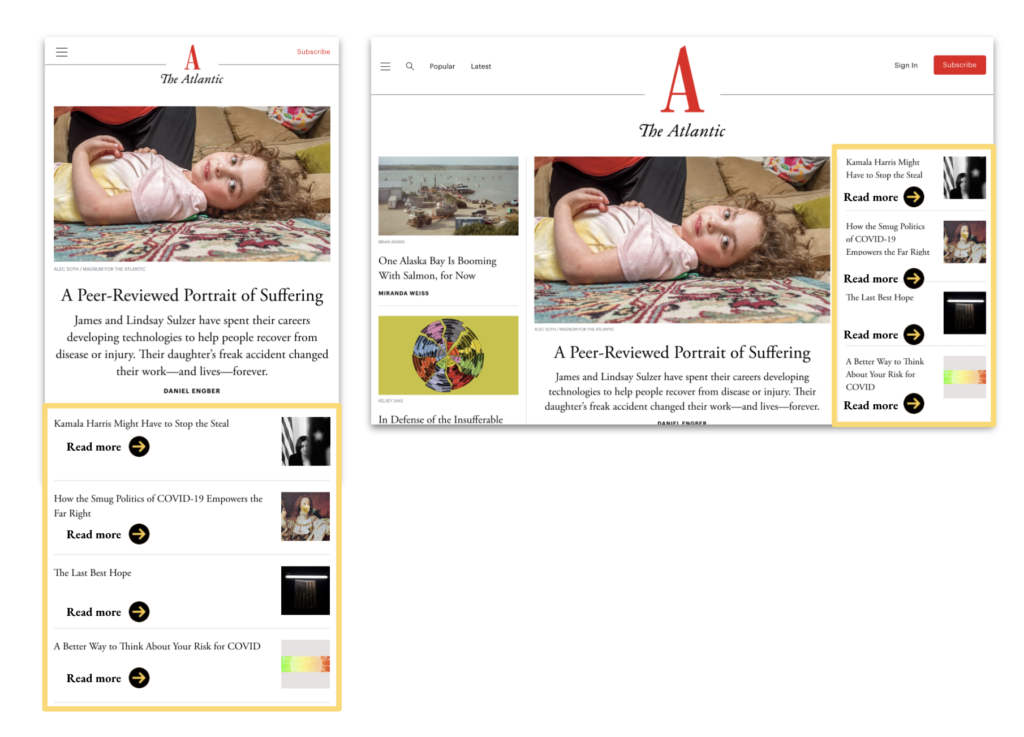Click Kamala Harris thumbnail in mobile list
1024x737 pixels.
click(306, 441)
